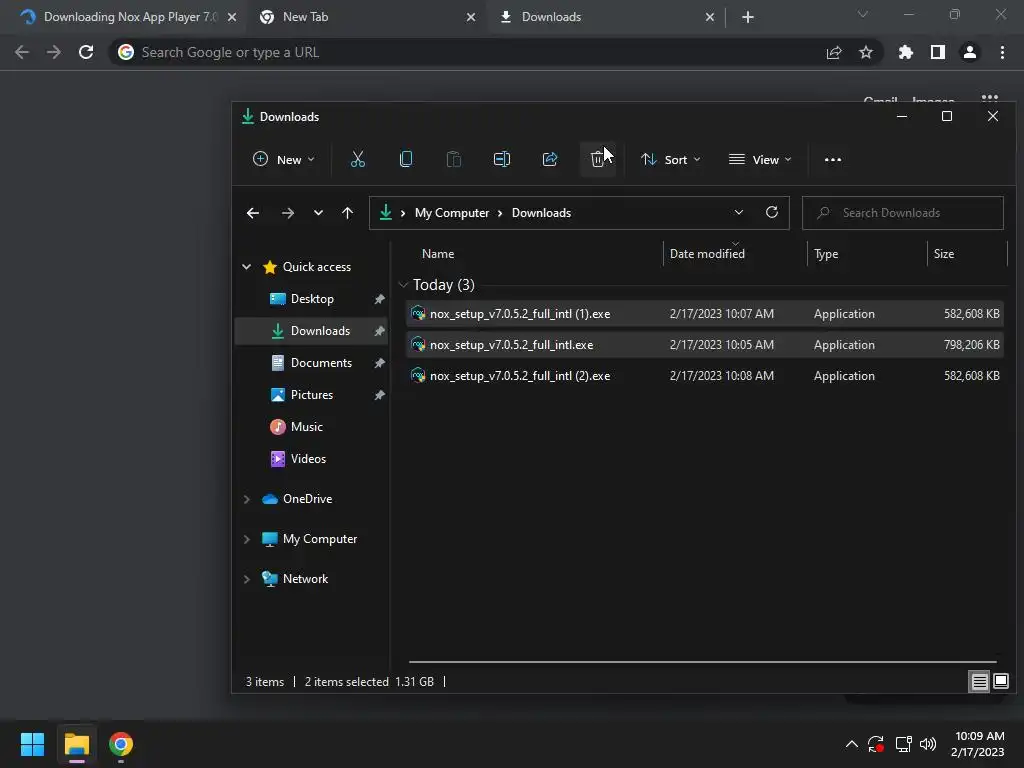Click My Computer in the breadcrumb path
Image resolution: width=1024 pixels, height=768 pixels.
tap(451, 213)
